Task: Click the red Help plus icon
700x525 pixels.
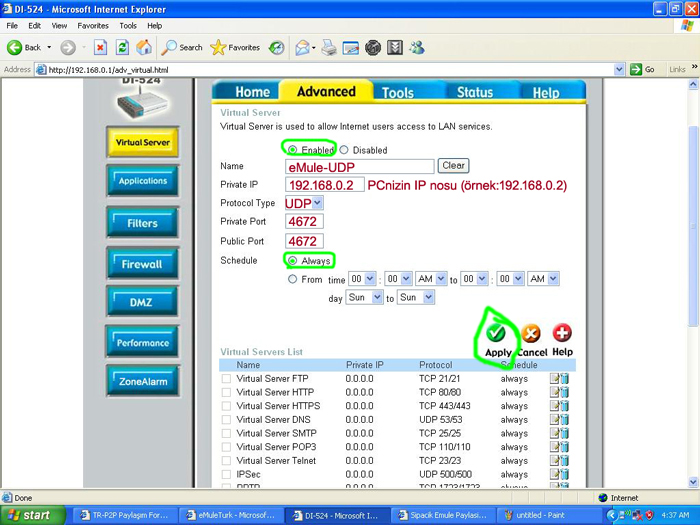Action: click(x=562, y=333)
